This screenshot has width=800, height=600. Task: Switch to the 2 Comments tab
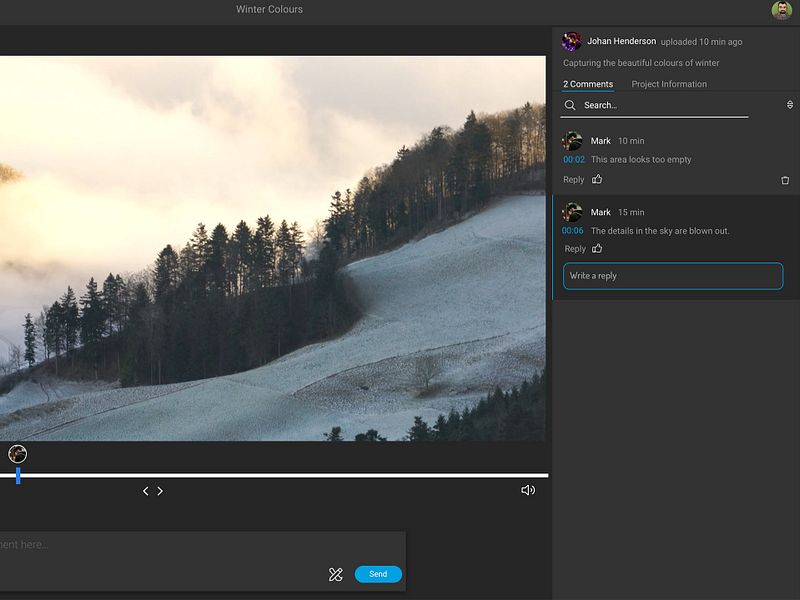(588, 84)
